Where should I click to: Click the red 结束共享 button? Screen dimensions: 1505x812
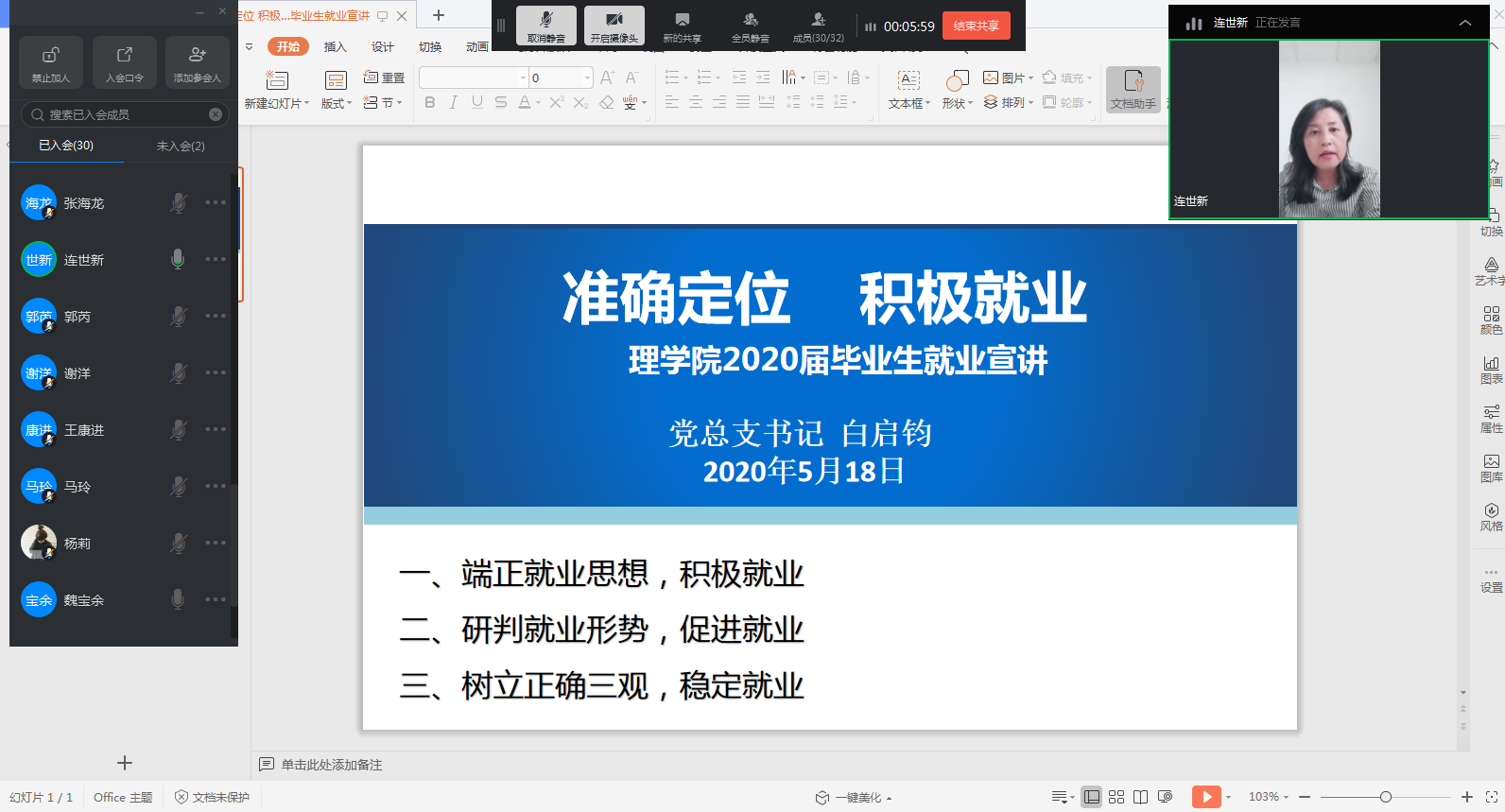click(x=976, y=26)
